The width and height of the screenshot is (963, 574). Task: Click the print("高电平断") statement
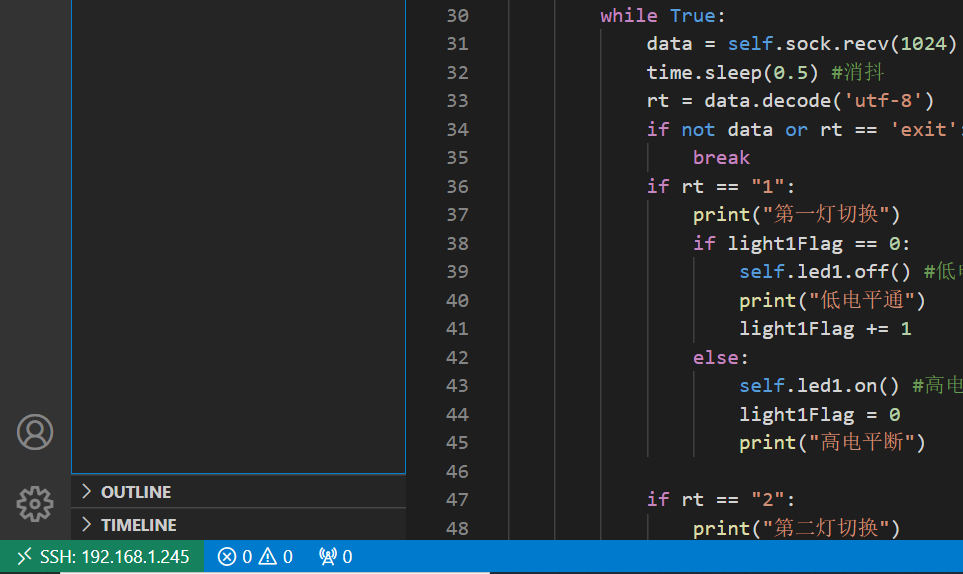coord(832,443)
